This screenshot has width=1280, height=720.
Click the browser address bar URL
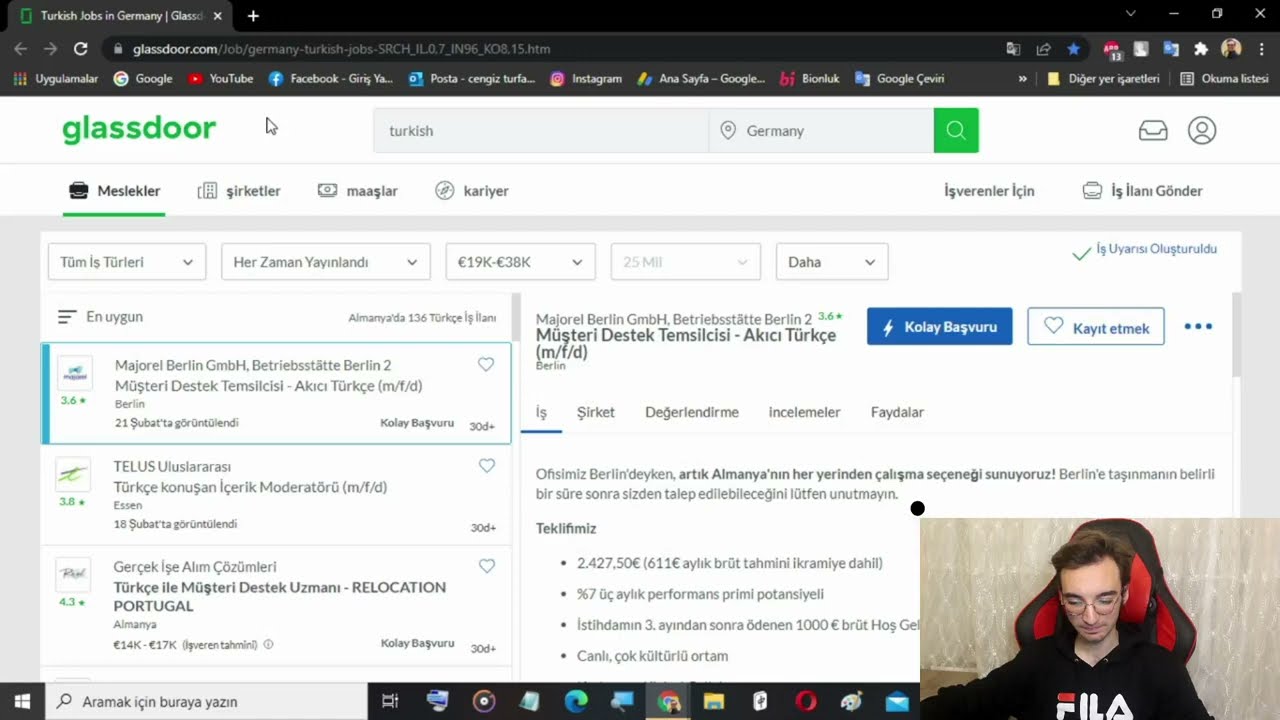[341, 48]
